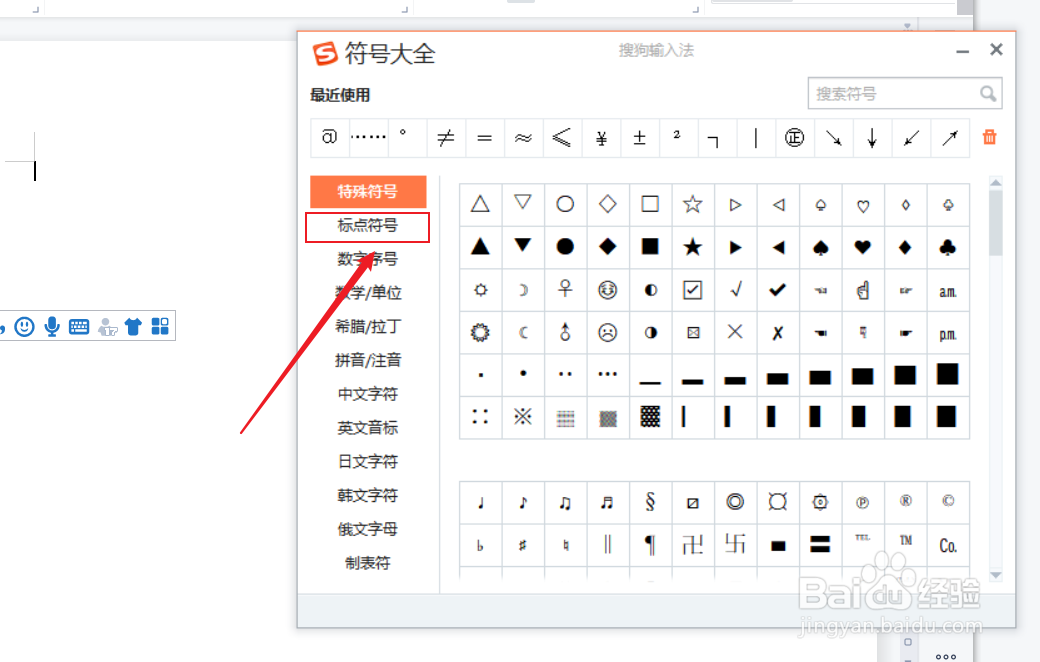The width and height of the screenshot is (1040, 662).
Task: Insert the female ♀ symbol
Action: point(565,289)
